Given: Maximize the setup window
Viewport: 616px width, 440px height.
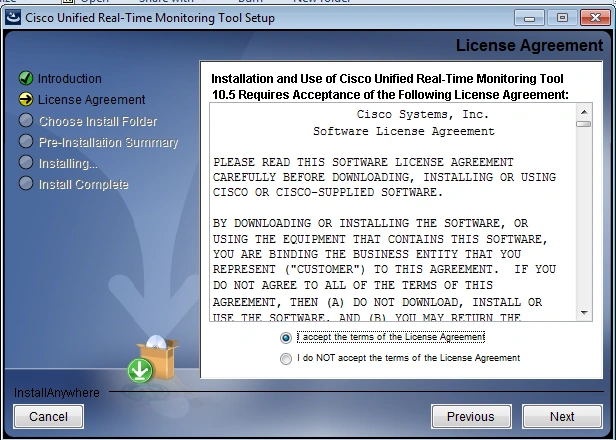Looking at the screenshot, I should coord(562,18).
